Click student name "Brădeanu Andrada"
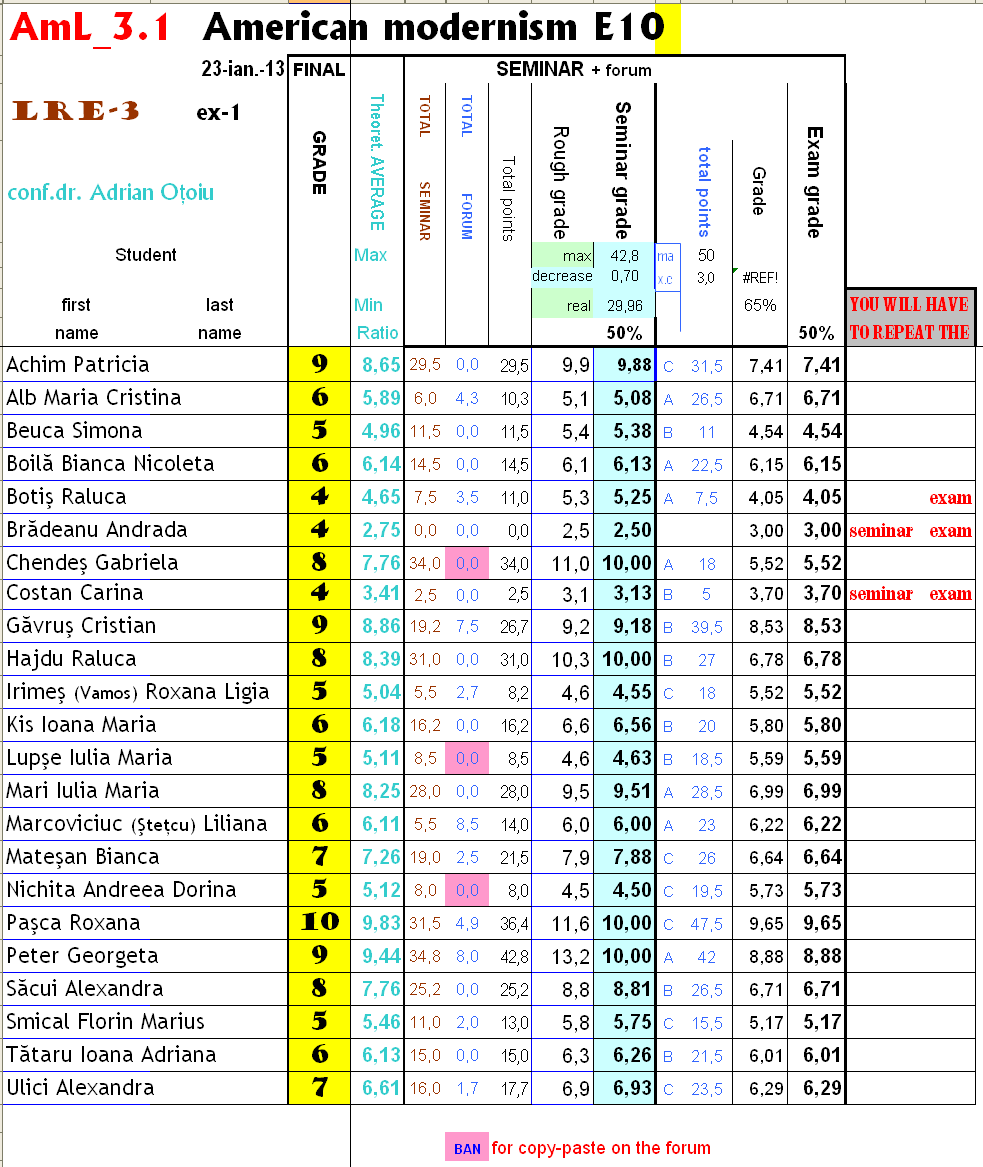983x1167 pixels. [x=97, y=530]
